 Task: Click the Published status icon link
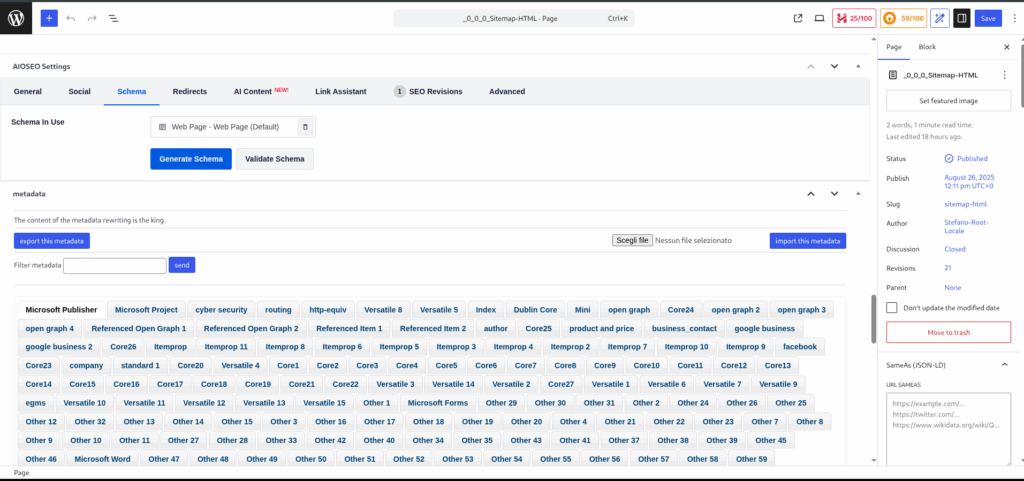point(966,159)
